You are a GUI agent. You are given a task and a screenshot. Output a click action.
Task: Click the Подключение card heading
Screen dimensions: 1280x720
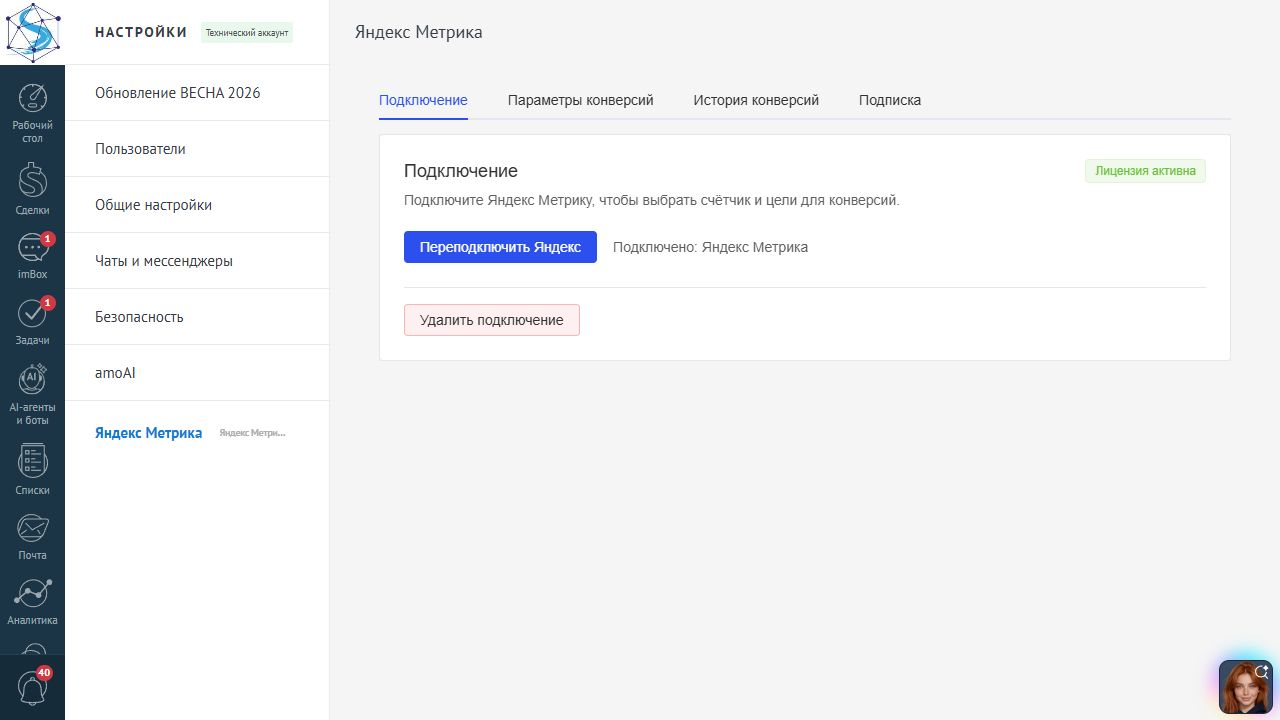461,171
